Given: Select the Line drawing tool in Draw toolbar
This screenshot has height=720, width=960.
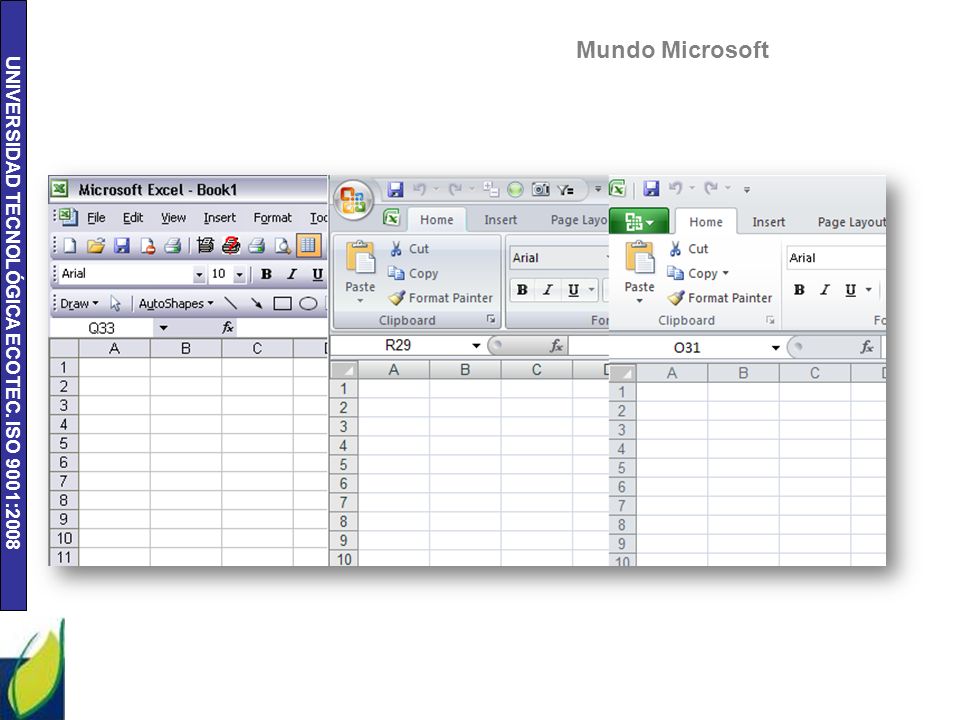Looking at the screenshot, I should pos(230,303).
